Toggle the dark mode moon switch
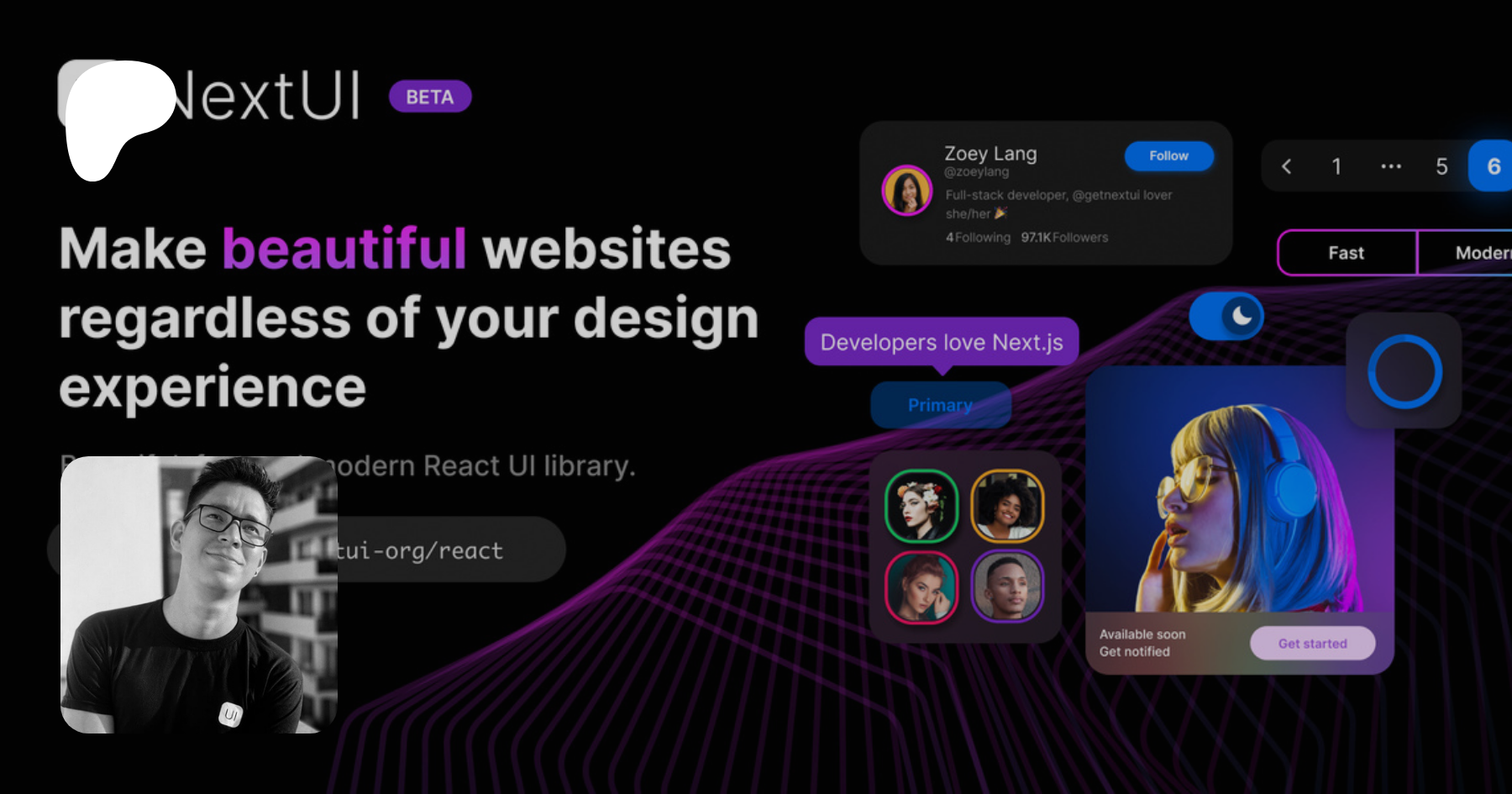The height and width of the screenshot is (794, 1512). (1226, 316)
